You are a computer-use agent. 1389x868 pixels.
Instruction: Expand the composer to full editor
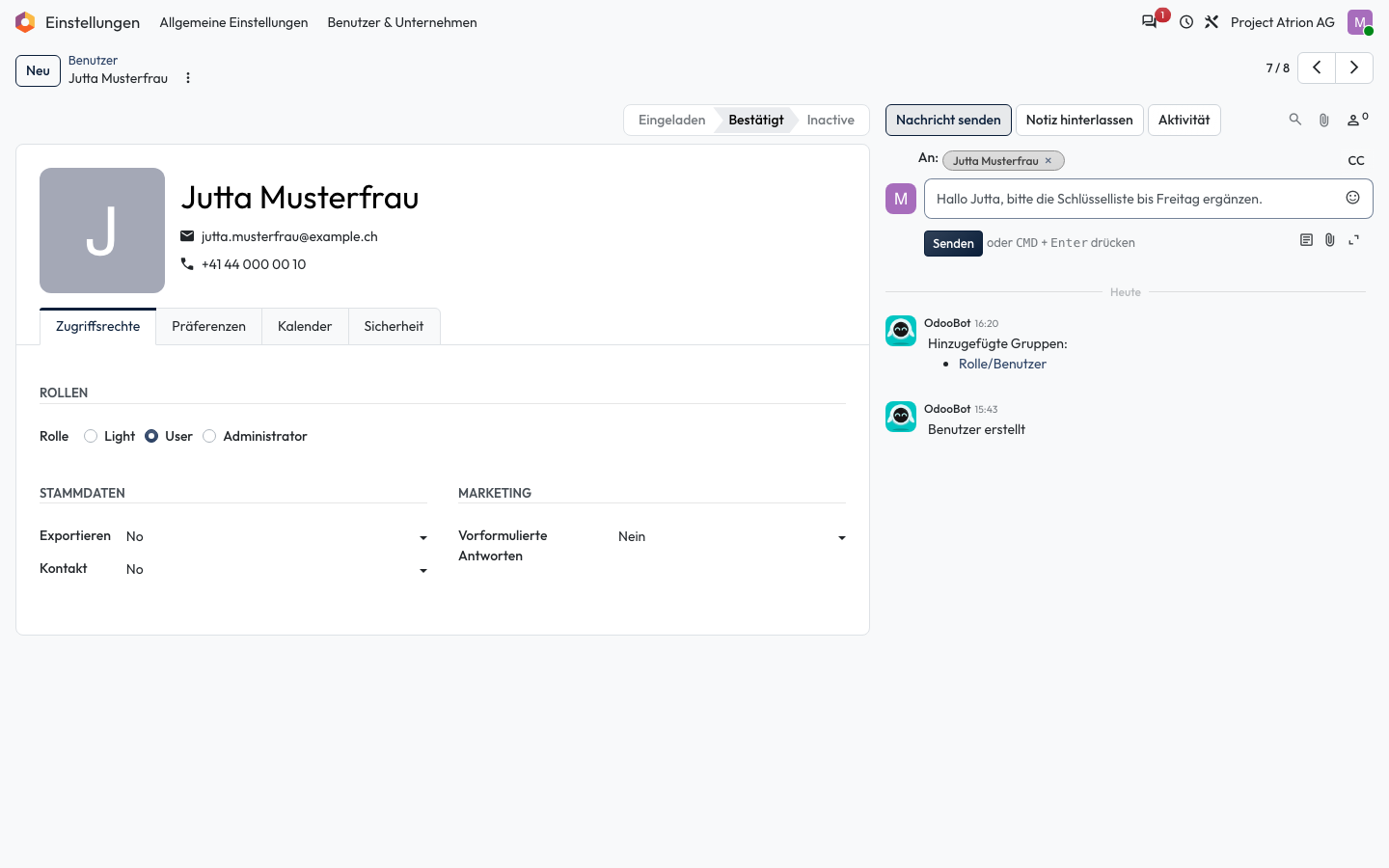1354,240
